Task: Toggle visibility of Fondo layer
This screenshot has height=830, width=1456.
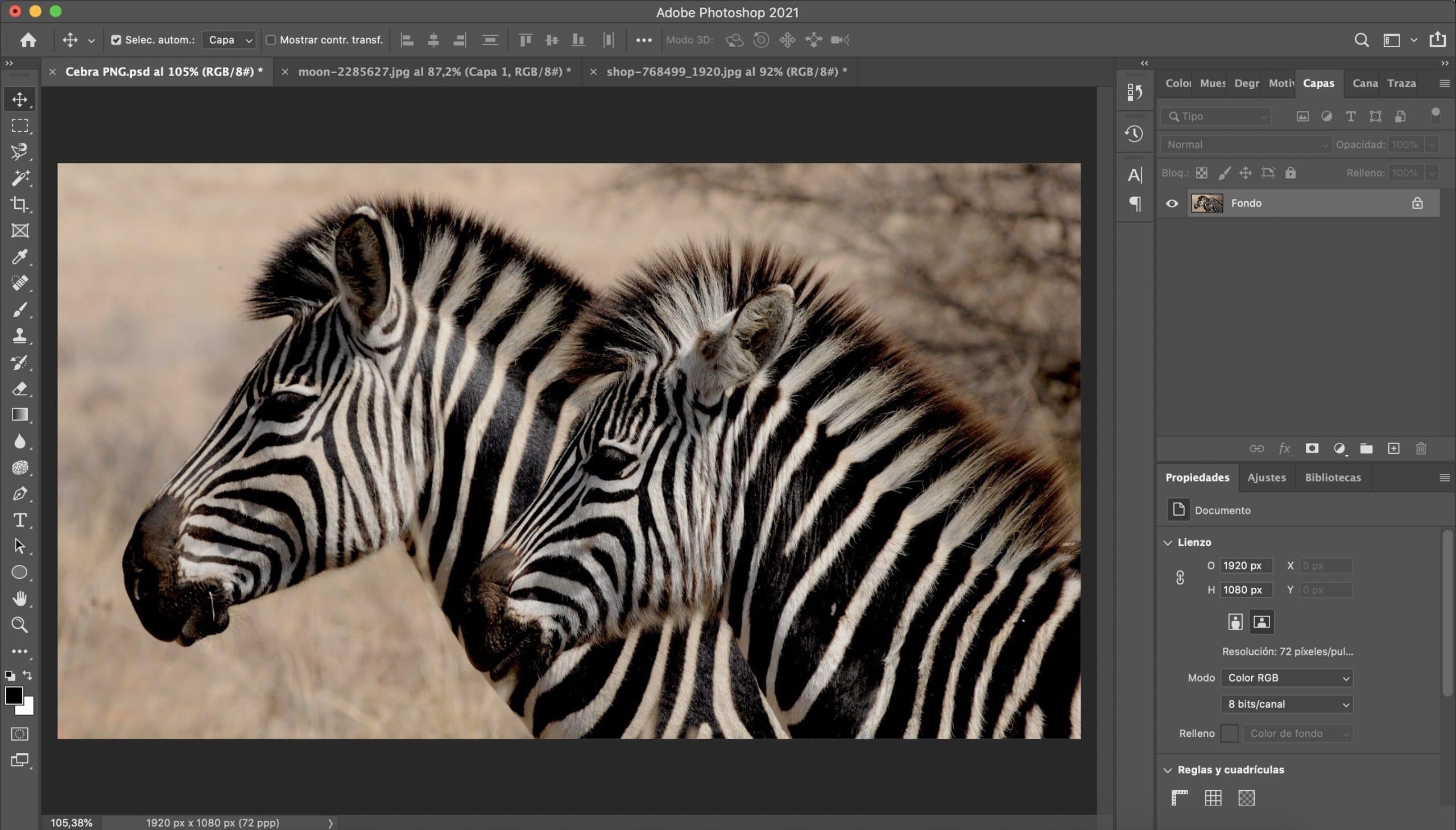Action: pos(1172,203)
